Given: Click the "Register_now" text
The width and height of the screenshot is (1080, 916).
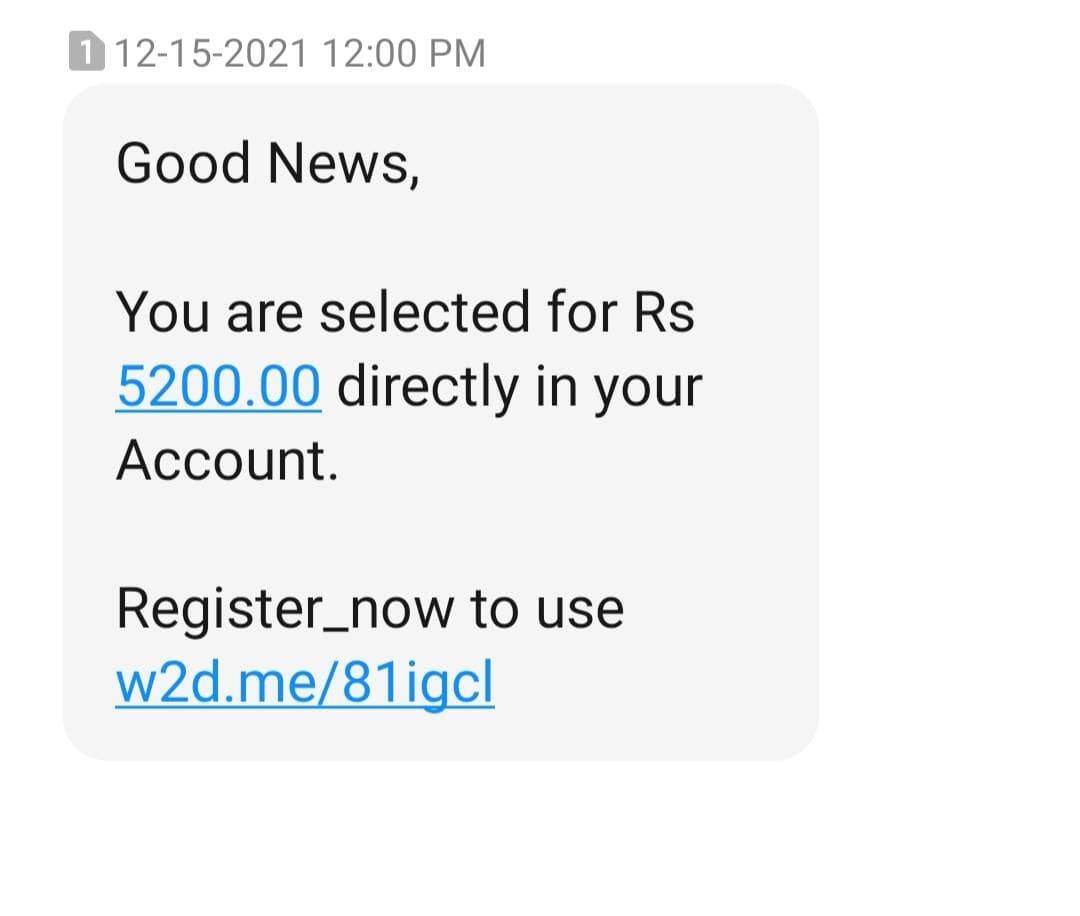Looking at the screenshot, I should point(285,610).
